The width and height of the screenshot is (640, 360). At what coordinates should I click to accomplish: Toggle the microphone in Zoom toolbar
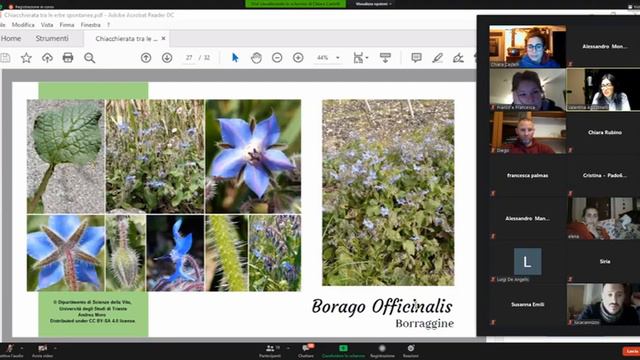point(9,348)
